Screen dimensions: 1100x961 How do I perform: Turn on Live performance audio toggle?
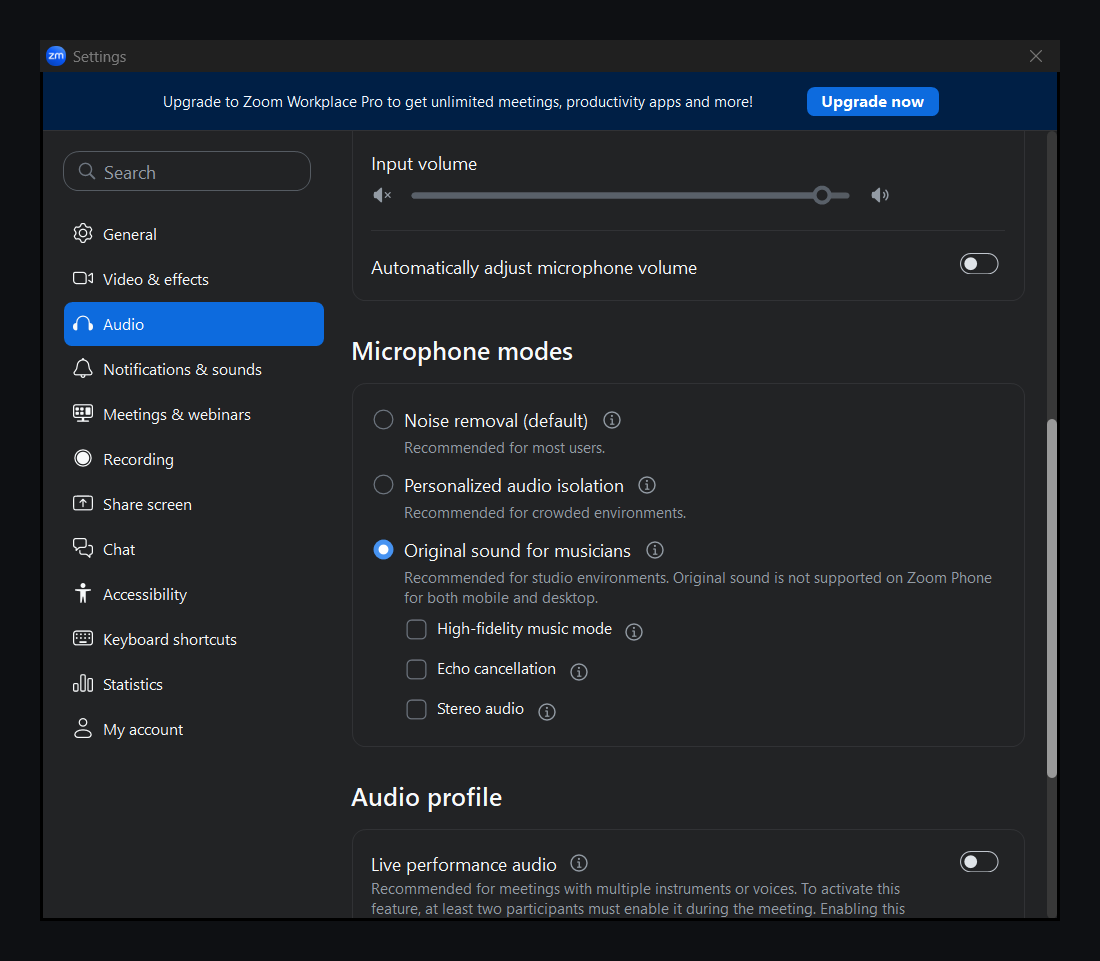click(979, 861)
